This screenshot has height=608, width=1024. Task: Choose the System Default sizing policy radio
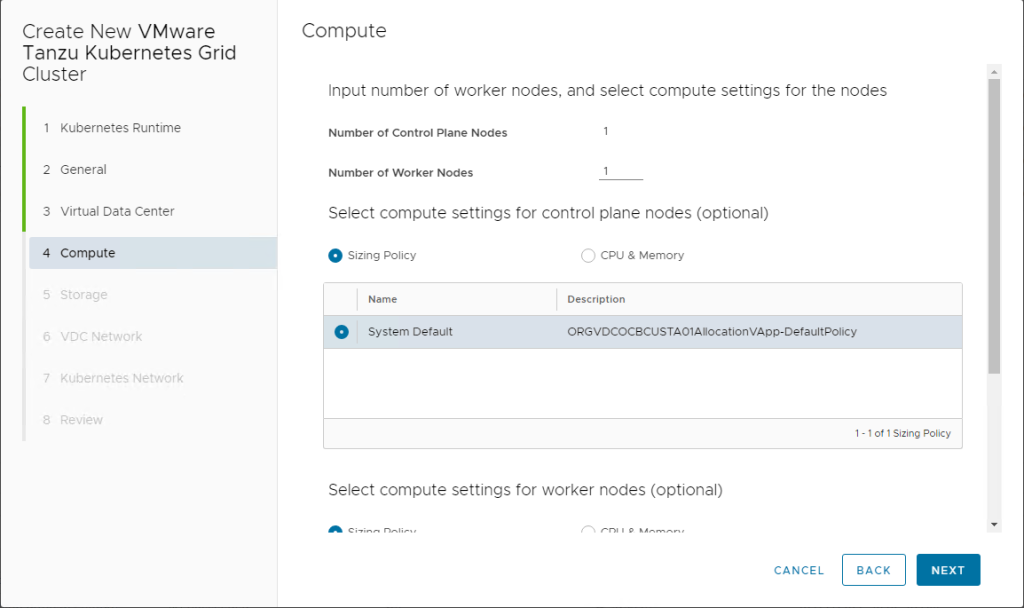click(341, 332)
